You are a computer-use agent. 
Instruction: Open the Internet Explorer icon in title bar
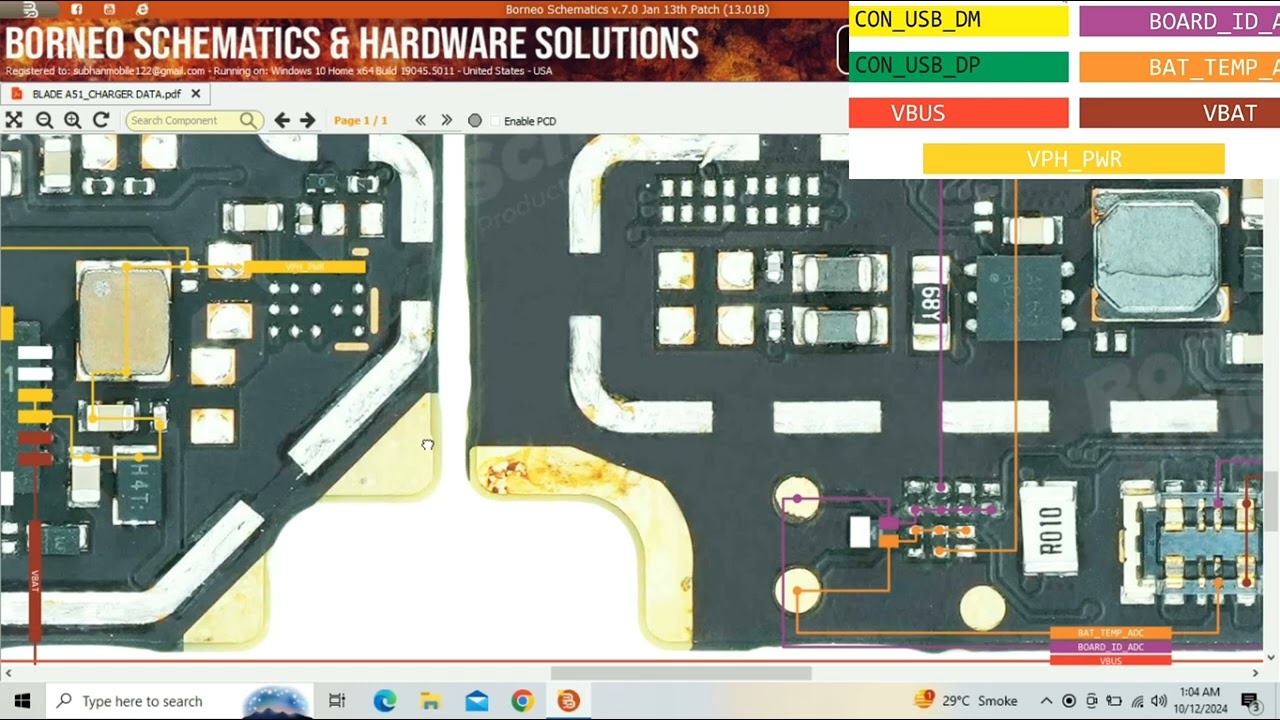142,9
